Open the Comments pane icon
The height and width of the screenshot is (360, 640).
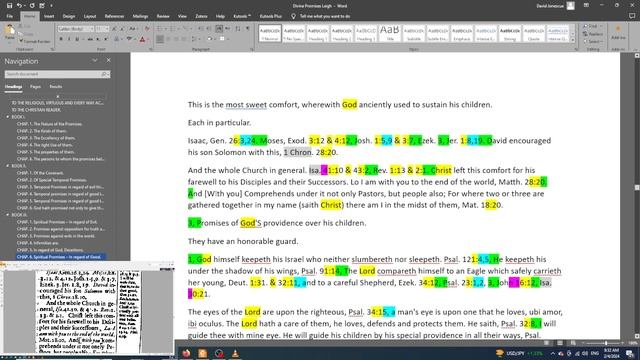(x=632, y=16)
